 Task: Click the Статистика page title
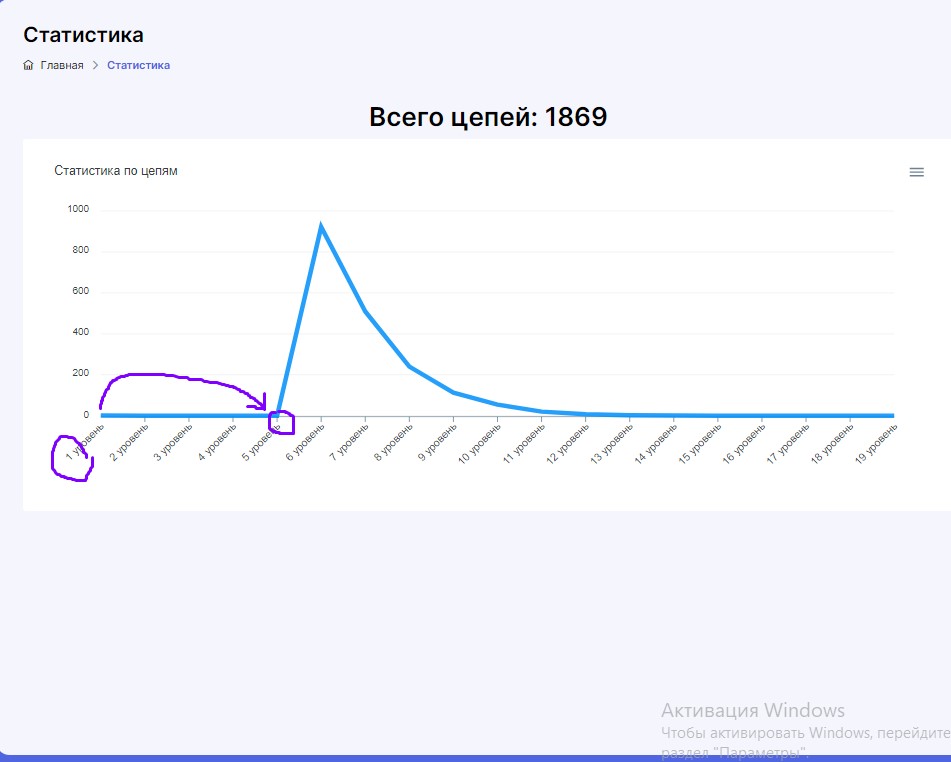pyautogui.click(x=84, y=35)
